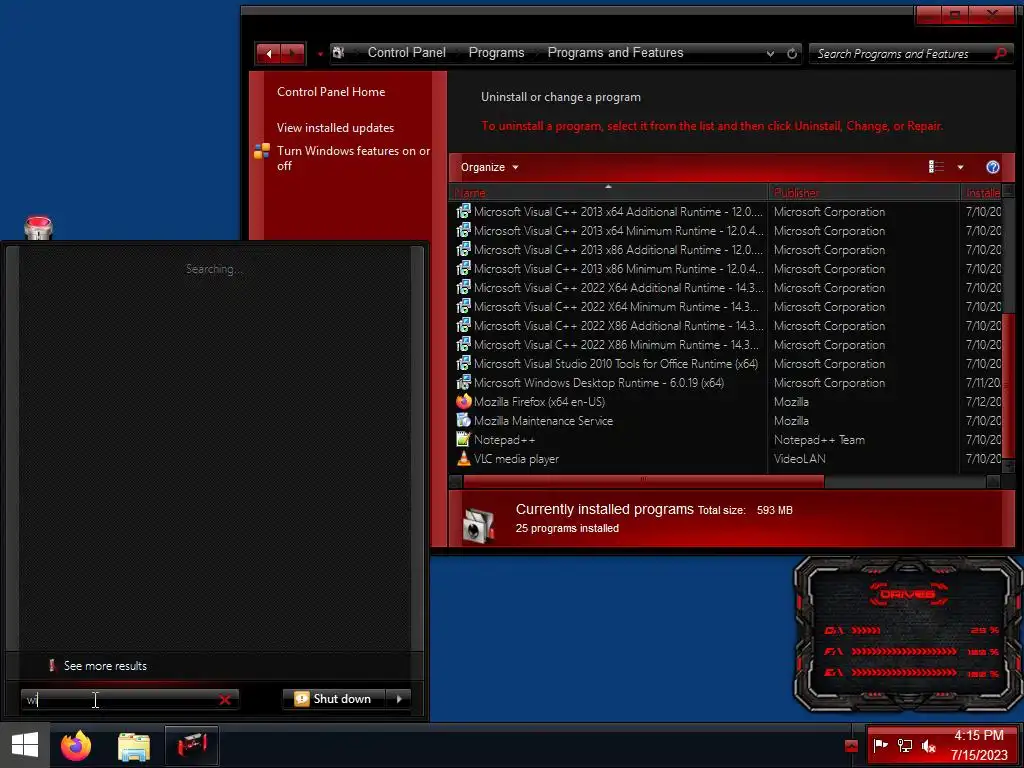Viewport: 1024px width, 768px height.
Task: Refresh the Programs and Features view
Action: (x=792, y=54)
